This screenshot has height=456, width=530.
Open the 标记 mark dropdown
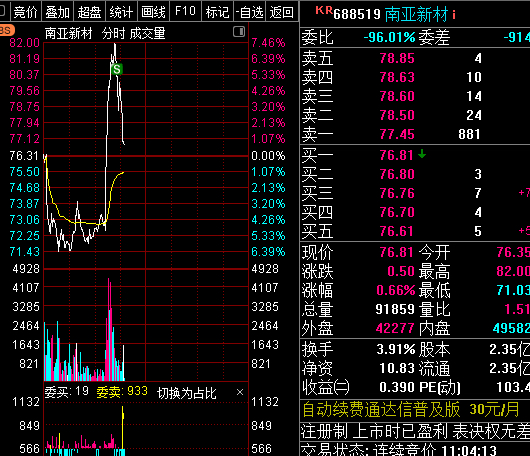pyautogui.click(x=217, y=12)
